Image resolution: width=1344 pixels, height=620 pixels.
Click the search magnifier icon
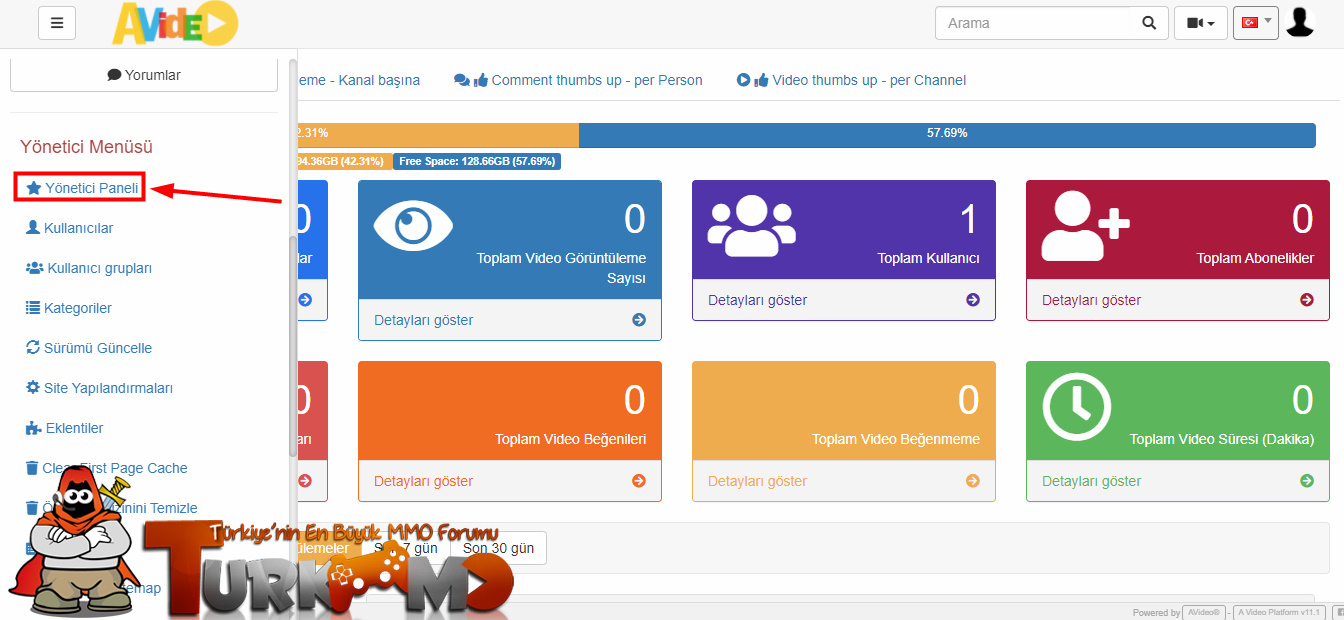click(1149, 23)
